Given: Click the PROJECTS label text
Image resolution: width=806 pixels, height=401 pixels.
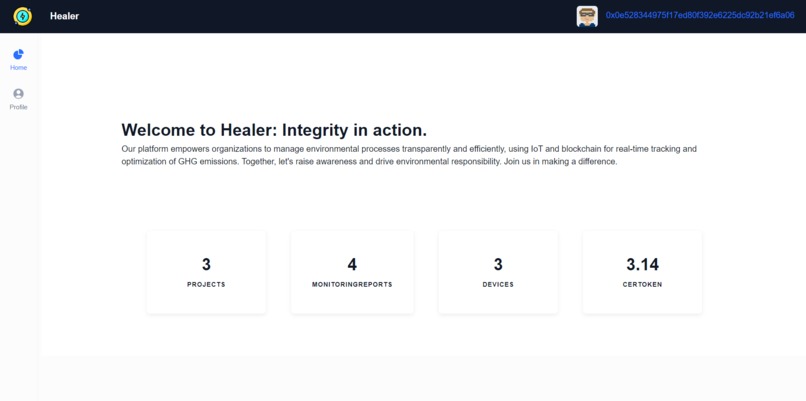Looking at the screenshot, I should tap(206, 284).
